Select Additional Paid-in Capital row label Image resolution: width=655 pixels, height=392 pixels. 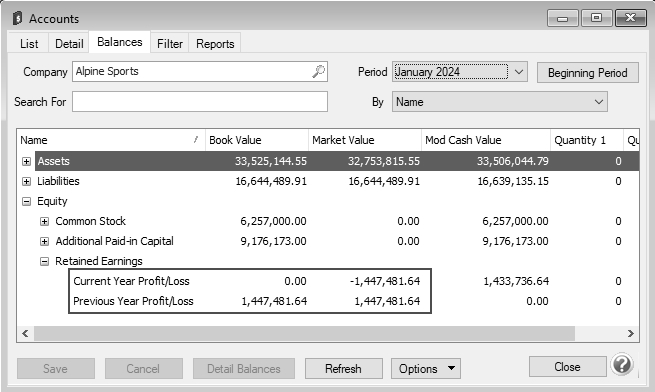114,241
